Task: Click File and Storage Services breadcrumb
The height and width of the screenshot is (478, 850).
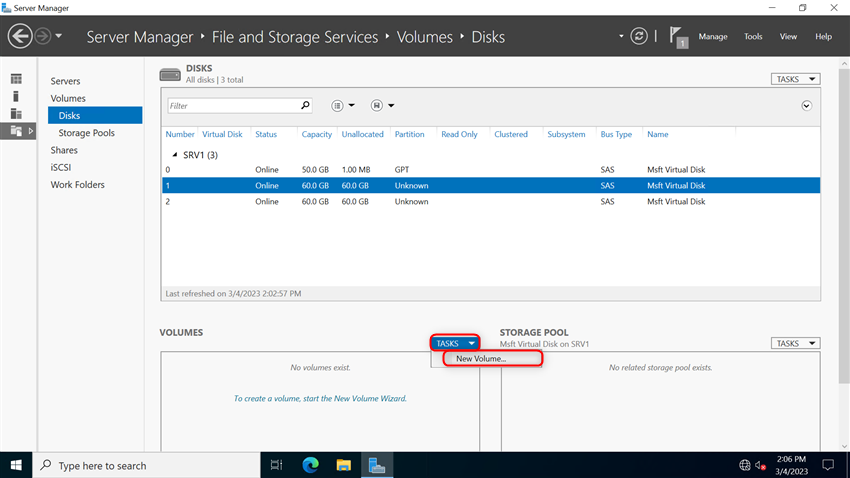Action: 295,37
